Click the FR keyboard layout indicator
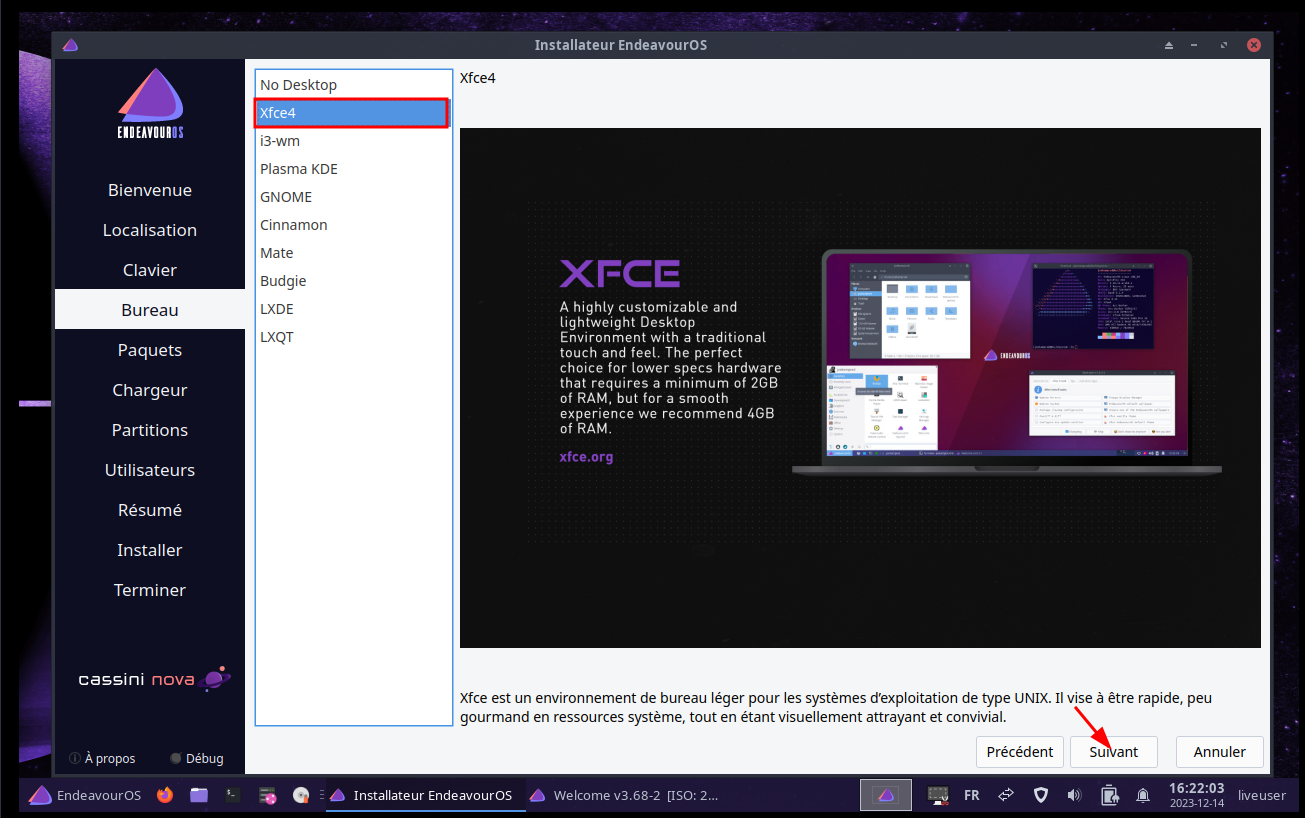 tap(971, 795)
